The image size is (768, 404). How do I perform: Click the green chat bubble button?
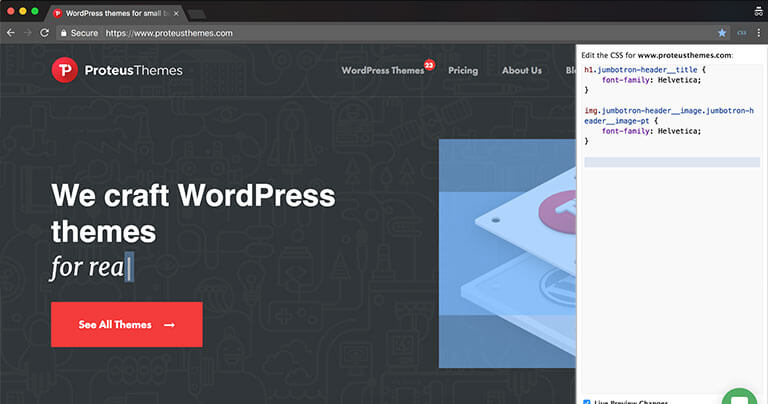tap(740, 397)
